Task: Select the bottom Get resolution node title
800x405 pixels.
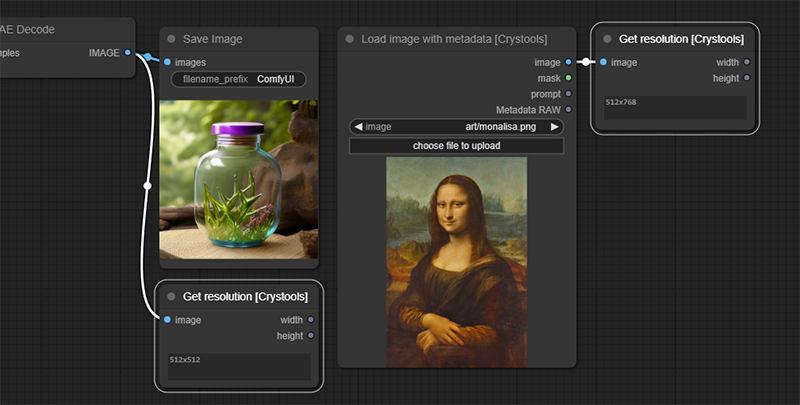Action: [x=245, y=297]
